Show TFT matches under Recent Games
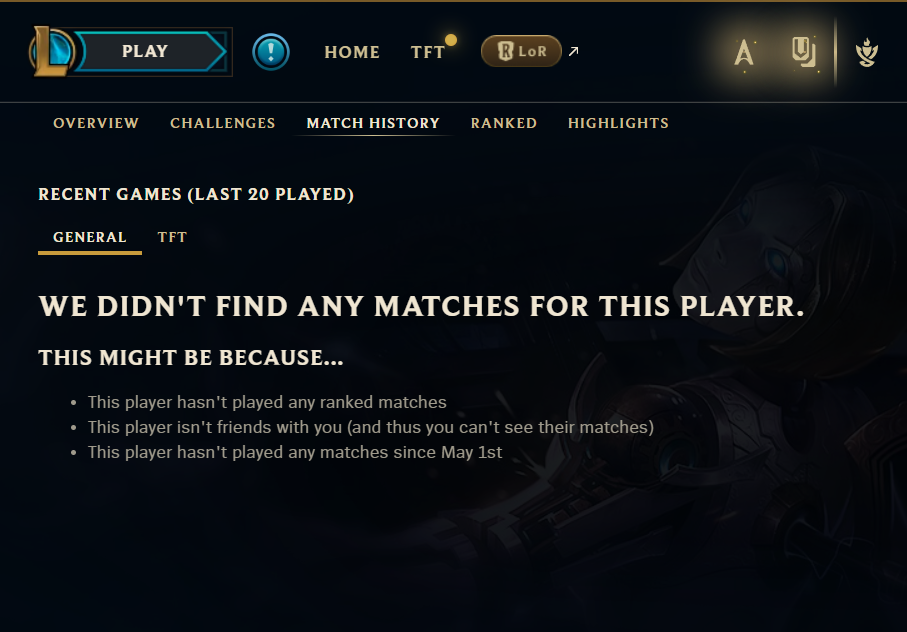907x632 pixels. [x=172, y=237]
